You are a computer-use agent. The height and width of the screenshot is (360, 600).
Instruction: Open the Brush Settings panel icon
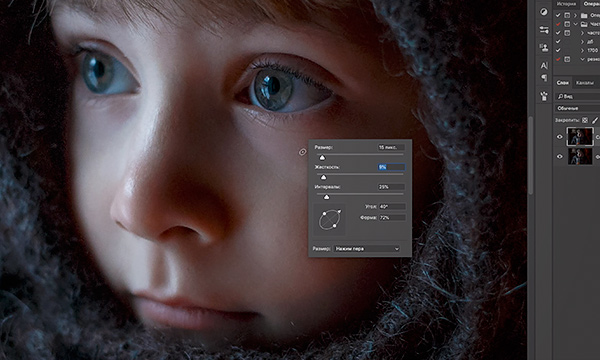click(x=544, y=30)
